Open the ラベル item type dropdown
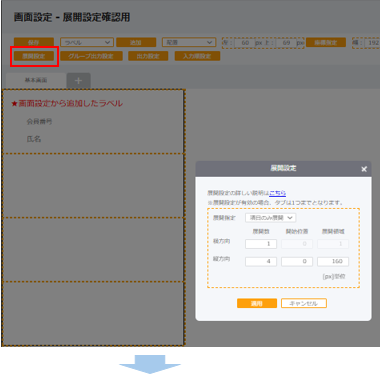This screenshot has width=380, height=380. point(87,42)
